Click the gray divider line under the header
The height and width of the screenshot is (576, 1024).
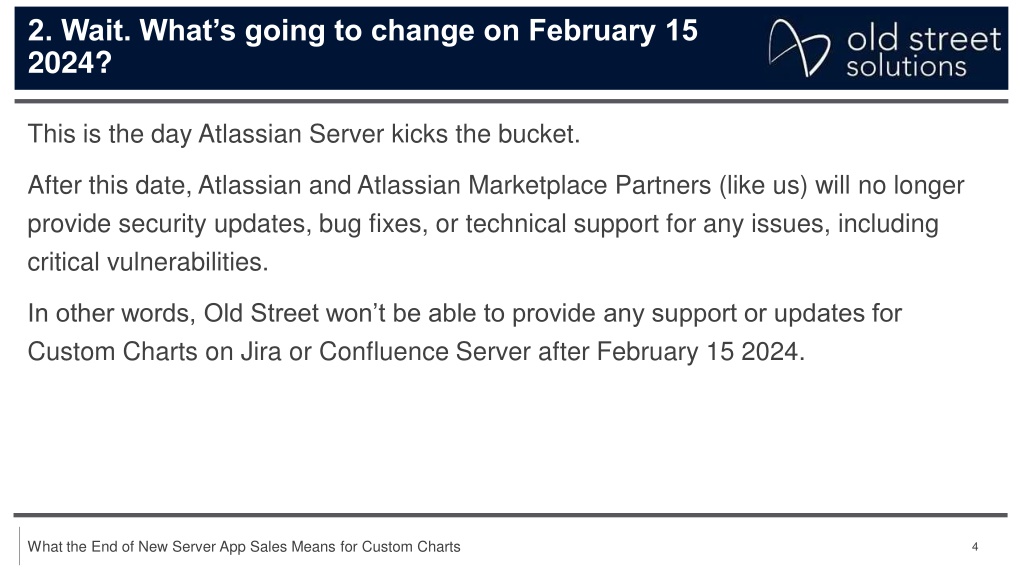(511, 101)
